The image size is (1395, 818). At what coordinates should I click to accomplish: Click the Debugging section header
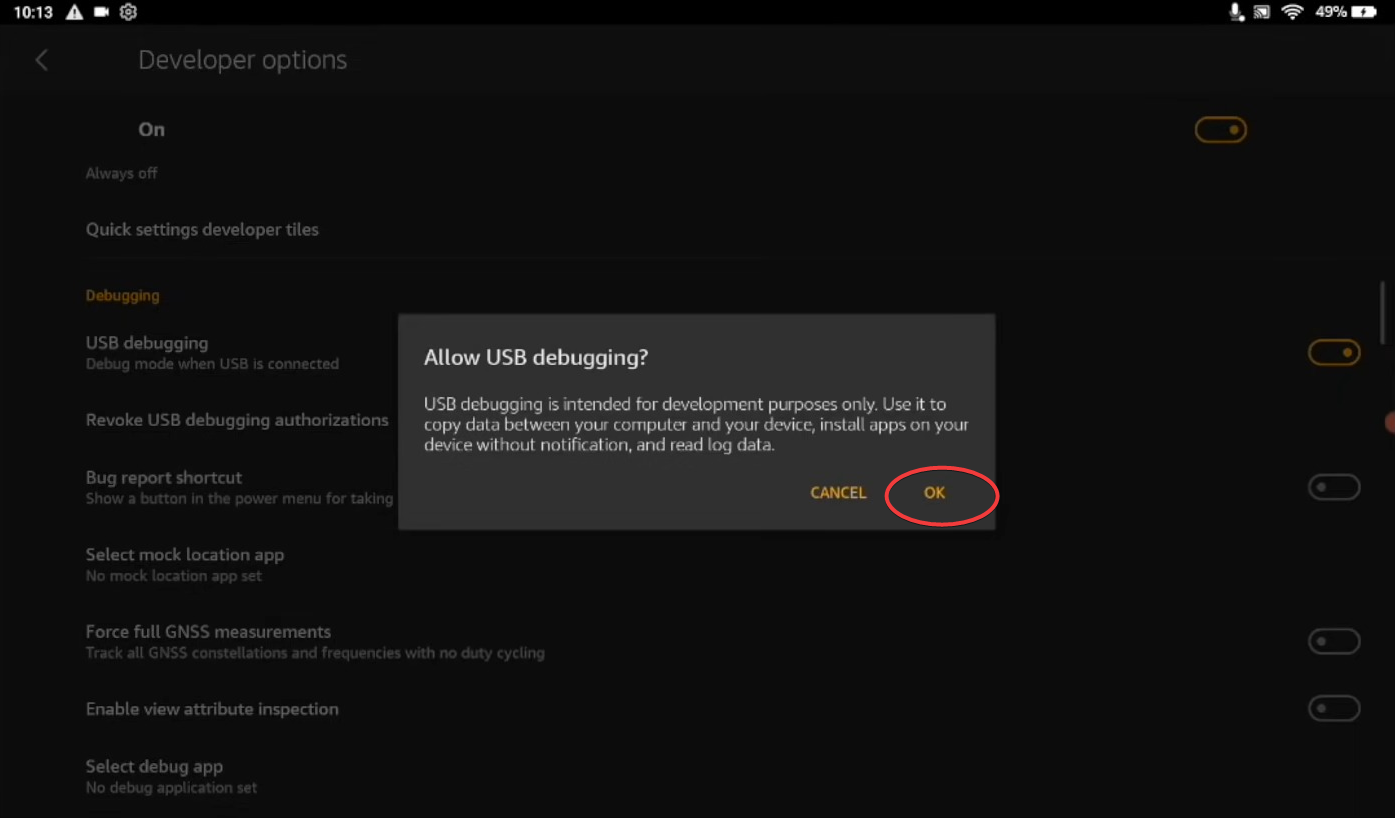(122, 296)
